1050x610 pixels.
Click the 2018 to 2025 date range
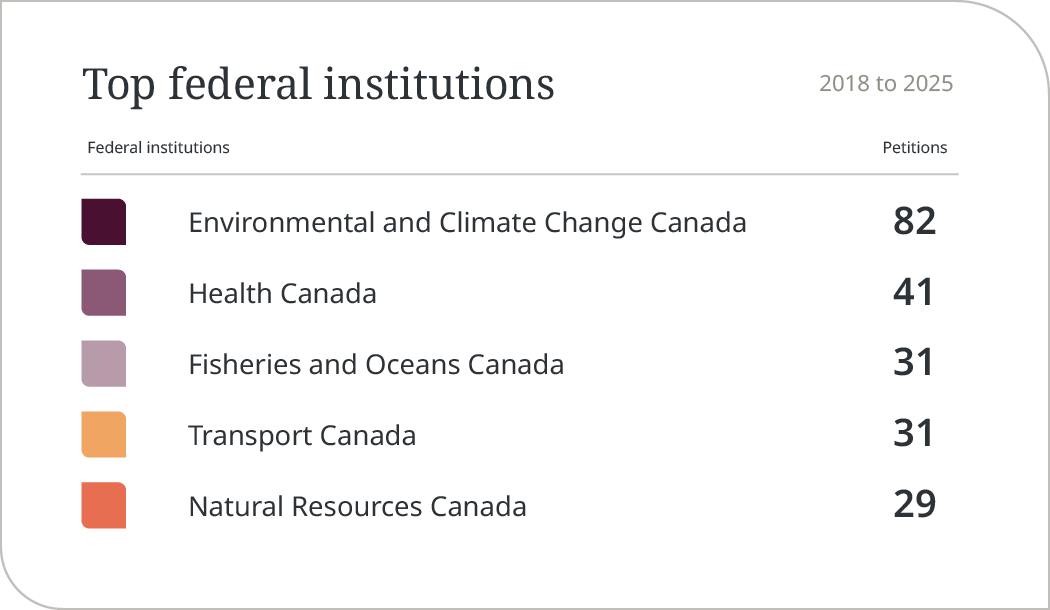(x=886, y=84)
